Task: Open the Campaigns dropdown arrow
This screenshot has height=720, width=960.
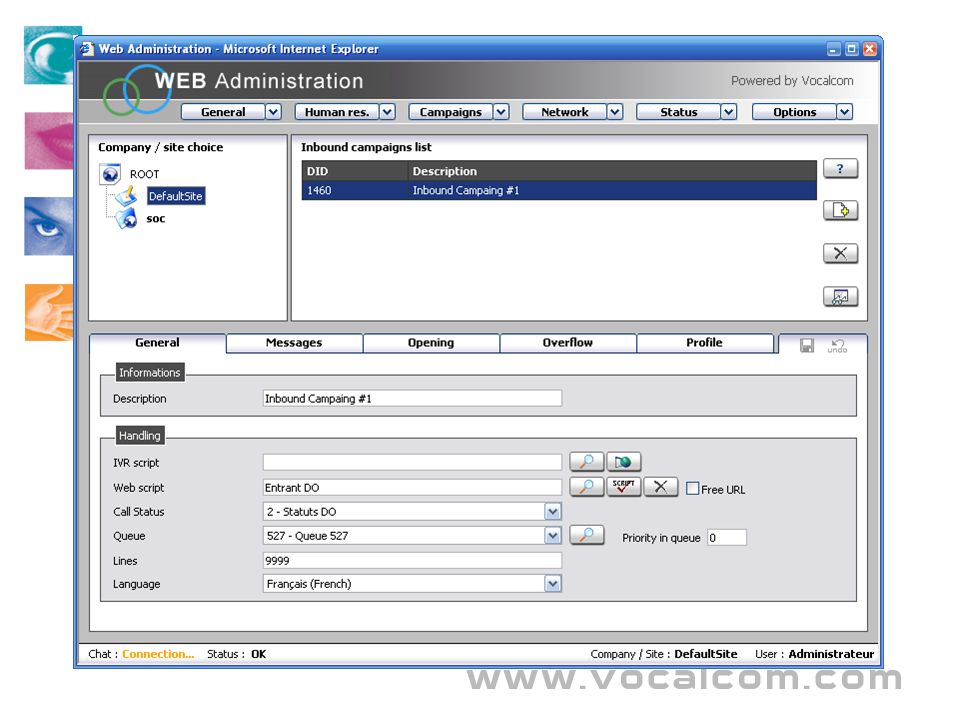Action: (501, 112)
